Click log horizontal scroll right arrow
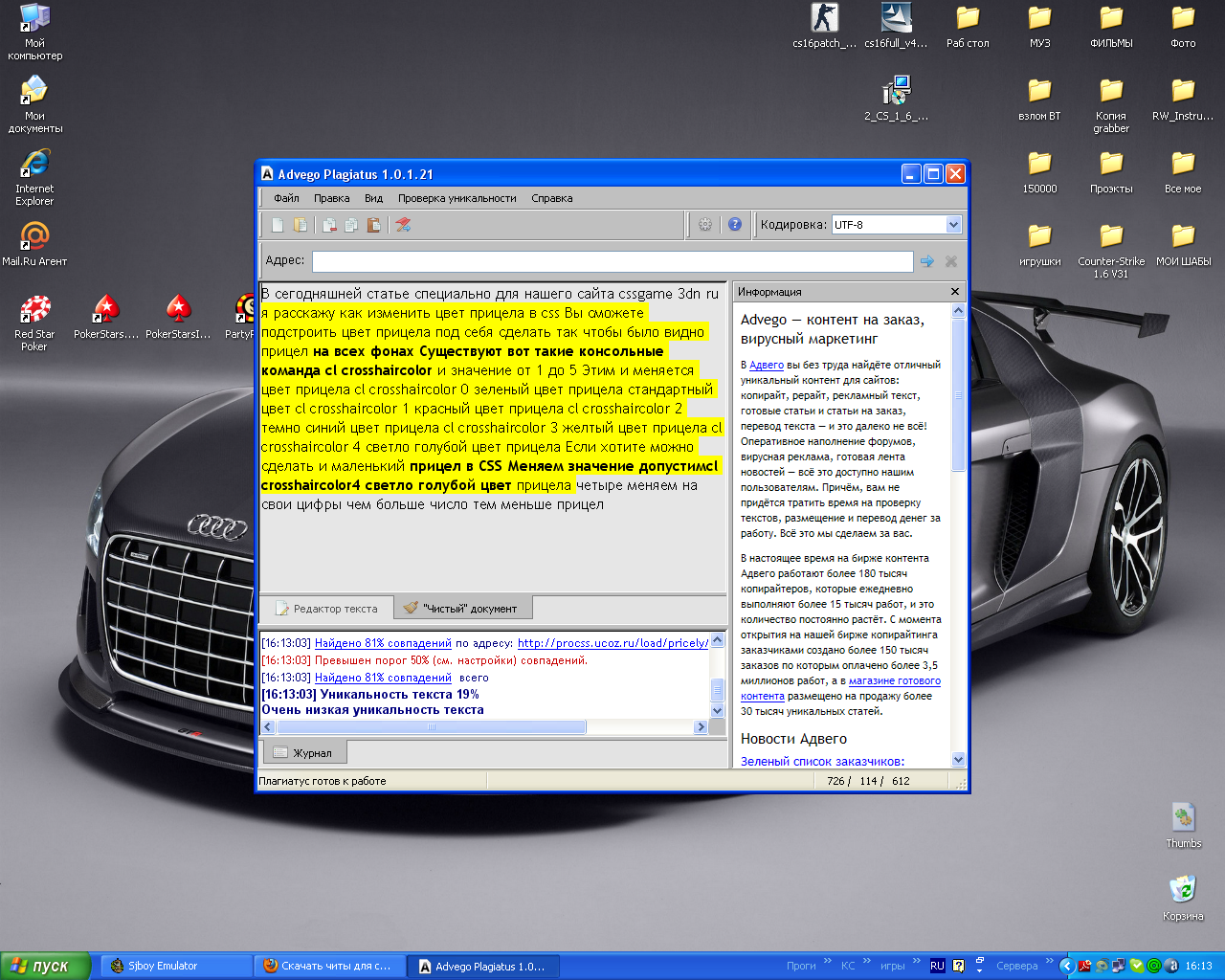Viewport: 1225px width, 980px height. (x=701, y=727)
